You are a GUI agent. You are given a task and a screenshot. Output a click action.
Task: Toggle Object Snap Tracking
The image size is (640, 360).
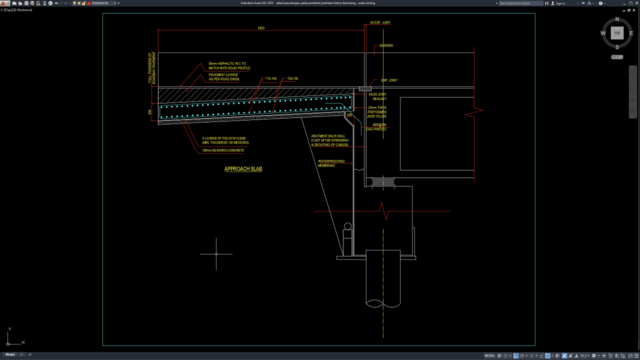542,356
